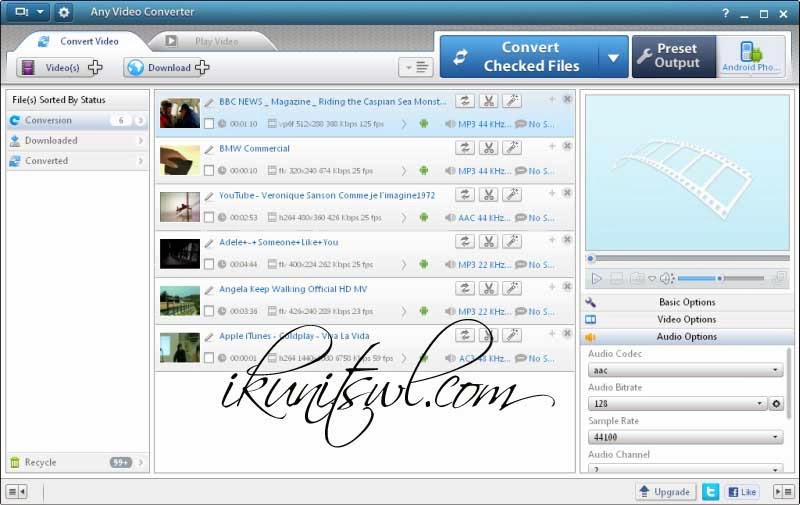
Task: Open the Audio Codec aac dropdown
Action: tap(685, 370)
